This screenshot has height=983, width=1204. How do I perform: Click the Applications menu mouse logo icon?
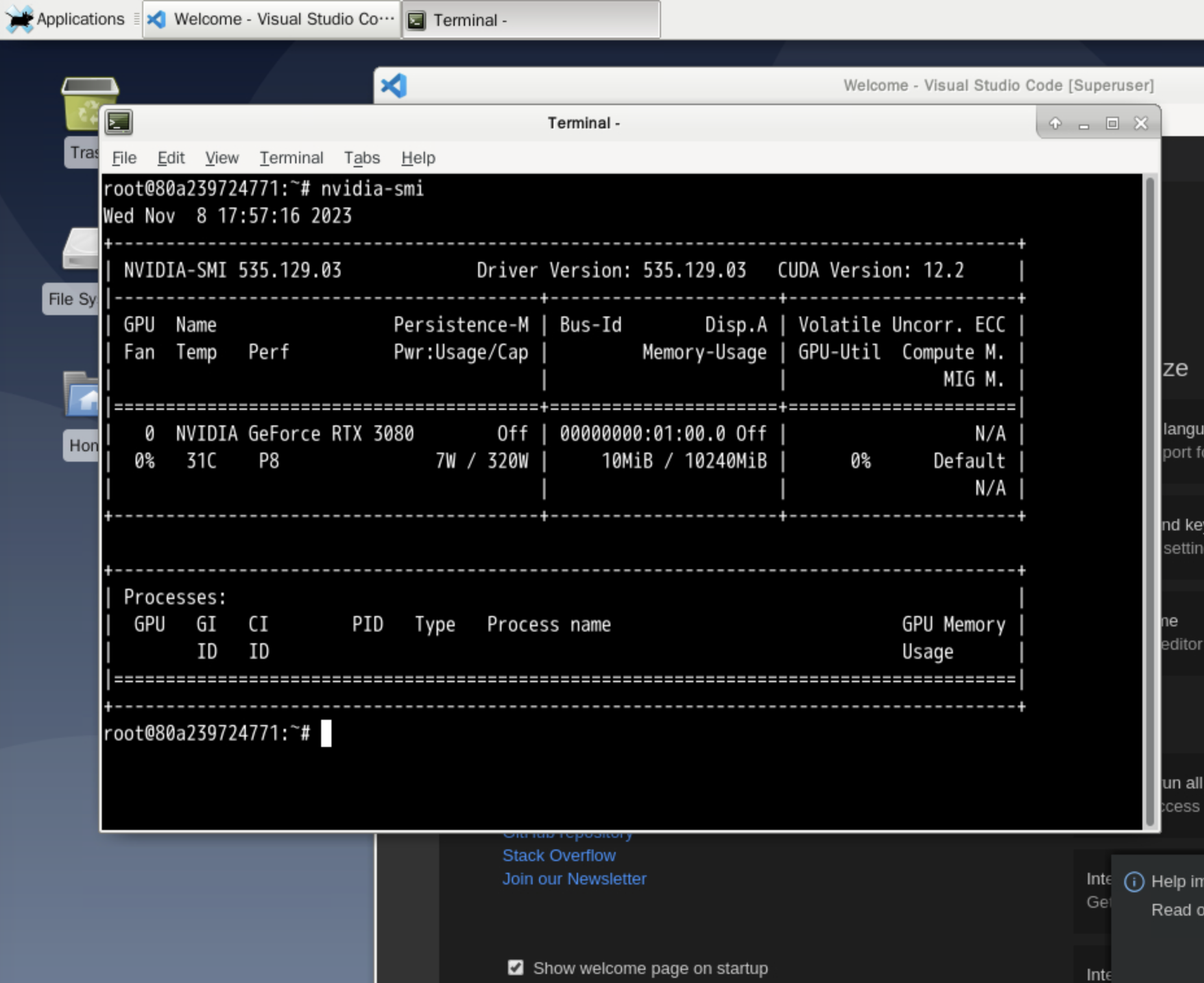pos(19,19)
